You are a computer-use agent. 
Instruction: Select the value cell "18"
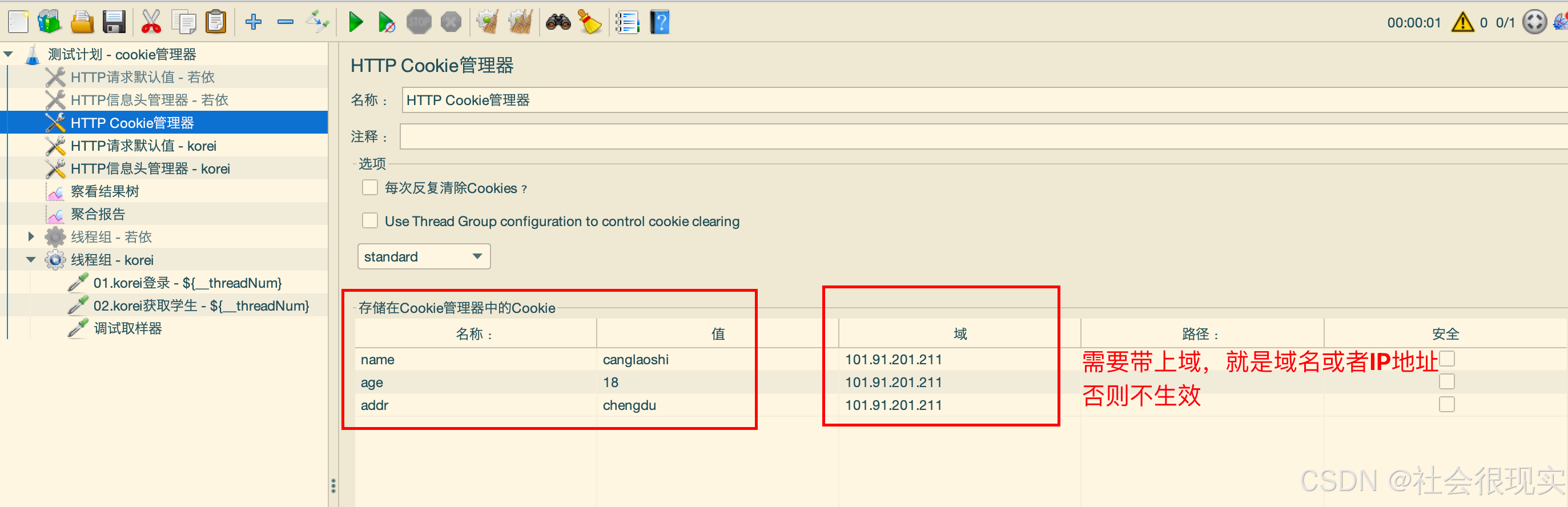tap(718, 382)
